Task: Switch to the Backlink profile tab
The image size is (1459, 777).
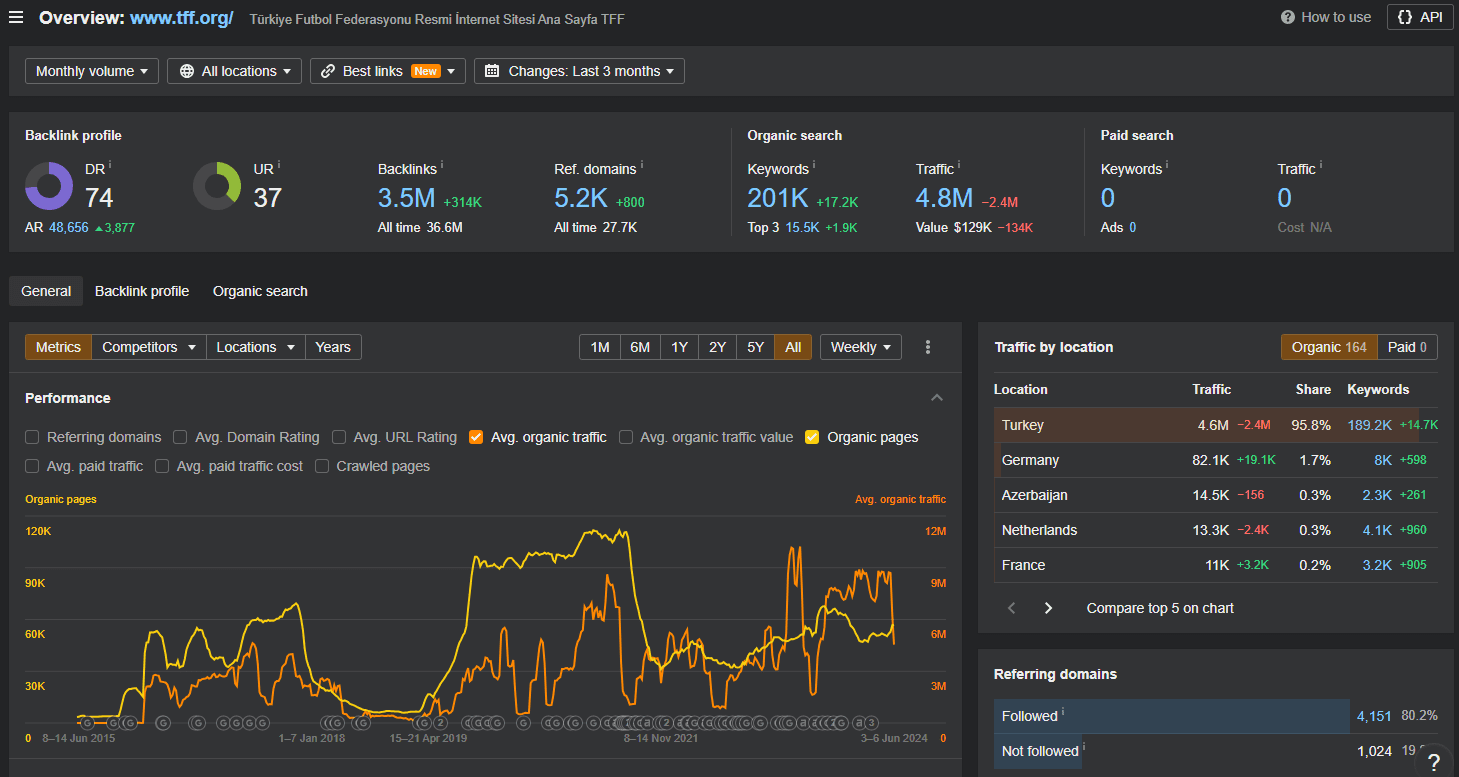Action: coord(142,291)
